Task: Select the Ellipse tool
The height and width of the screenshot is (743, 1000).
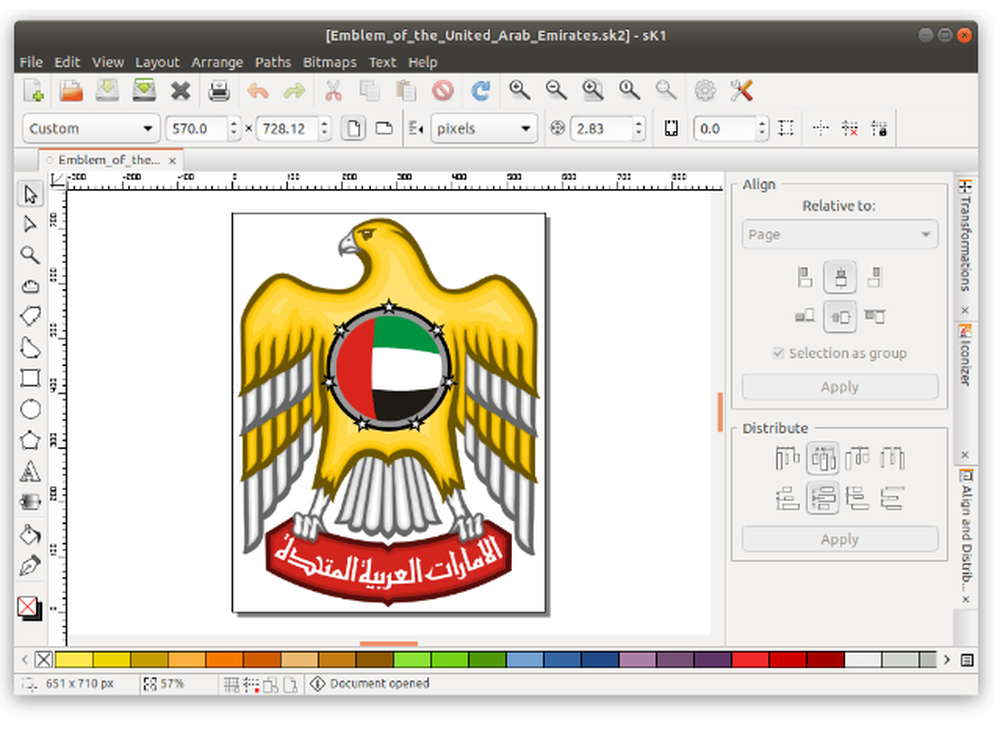Action: pos(30,409)
